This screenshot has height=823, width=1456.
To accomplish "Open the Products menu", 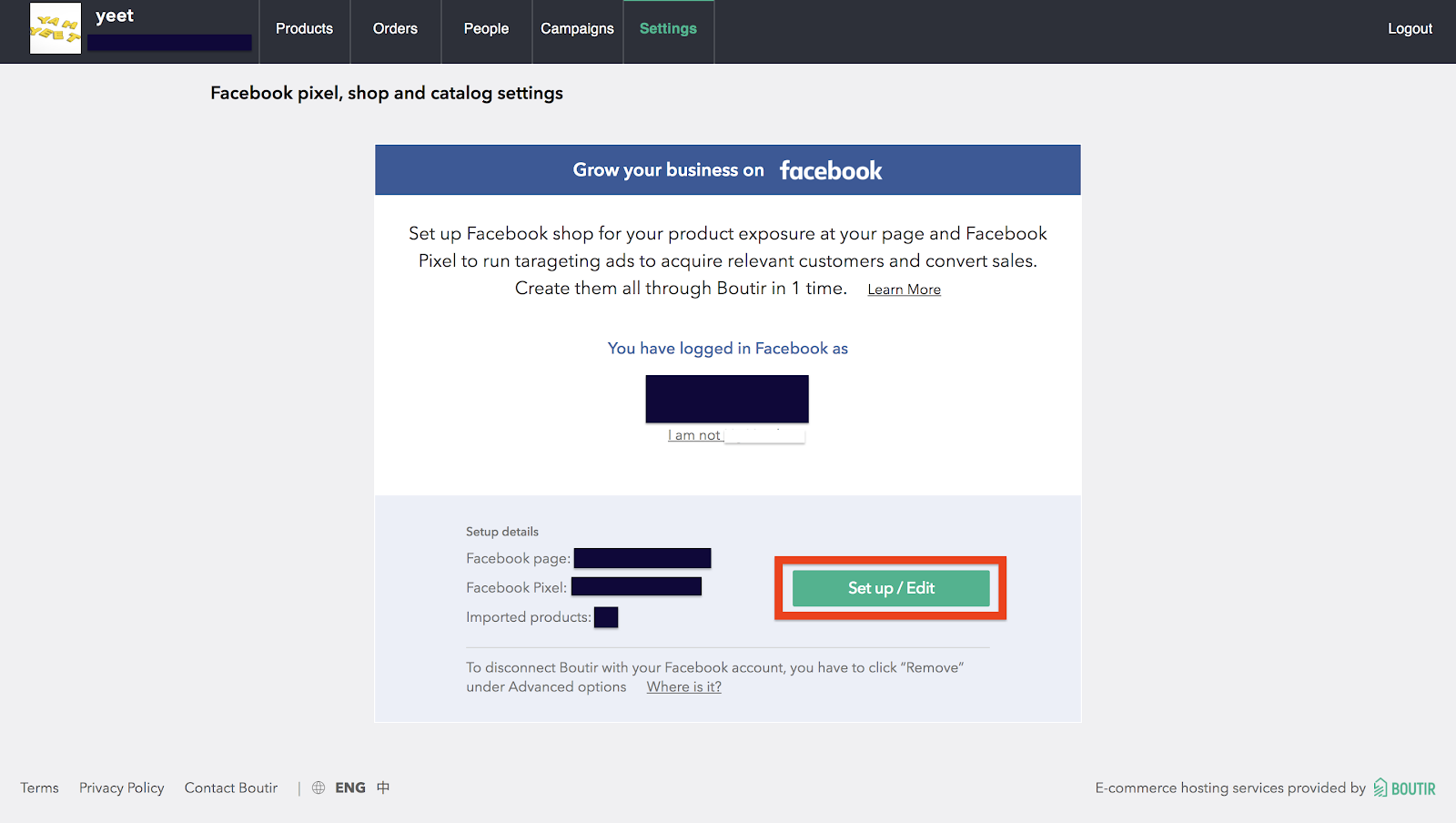I will [304, 29].
